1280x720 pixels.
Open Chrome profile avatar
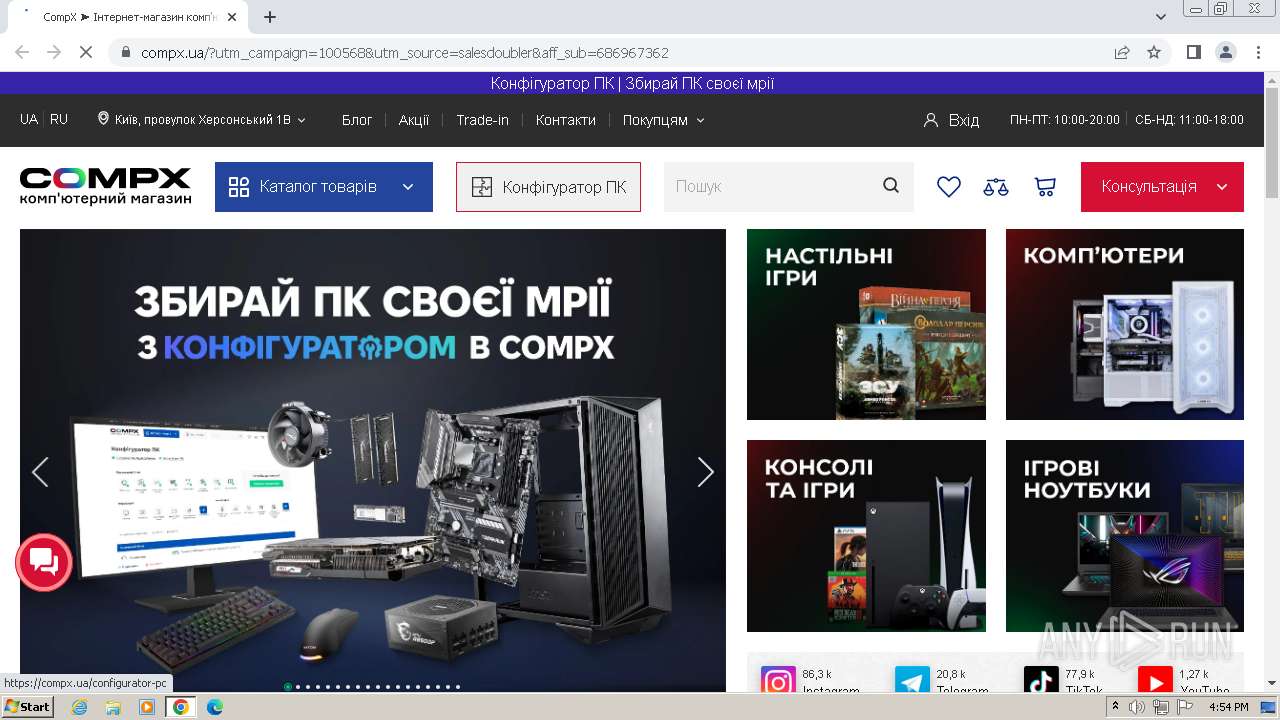1225,52
